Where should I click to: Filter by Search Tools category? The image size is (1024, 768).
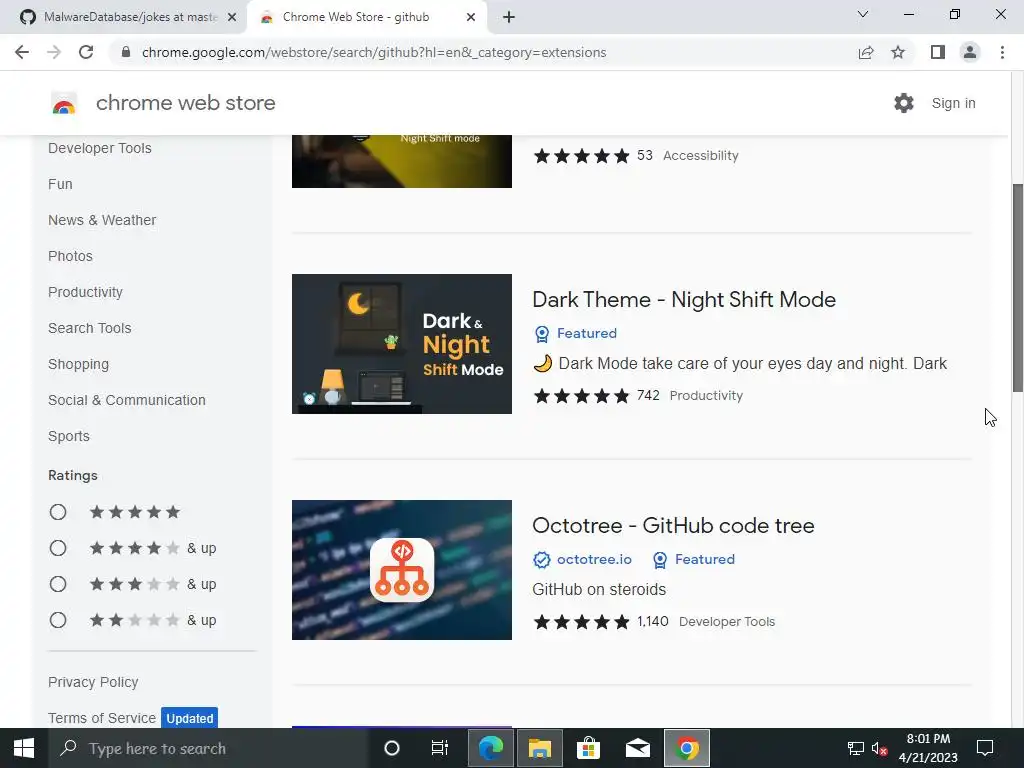click(x=89, y=328)
